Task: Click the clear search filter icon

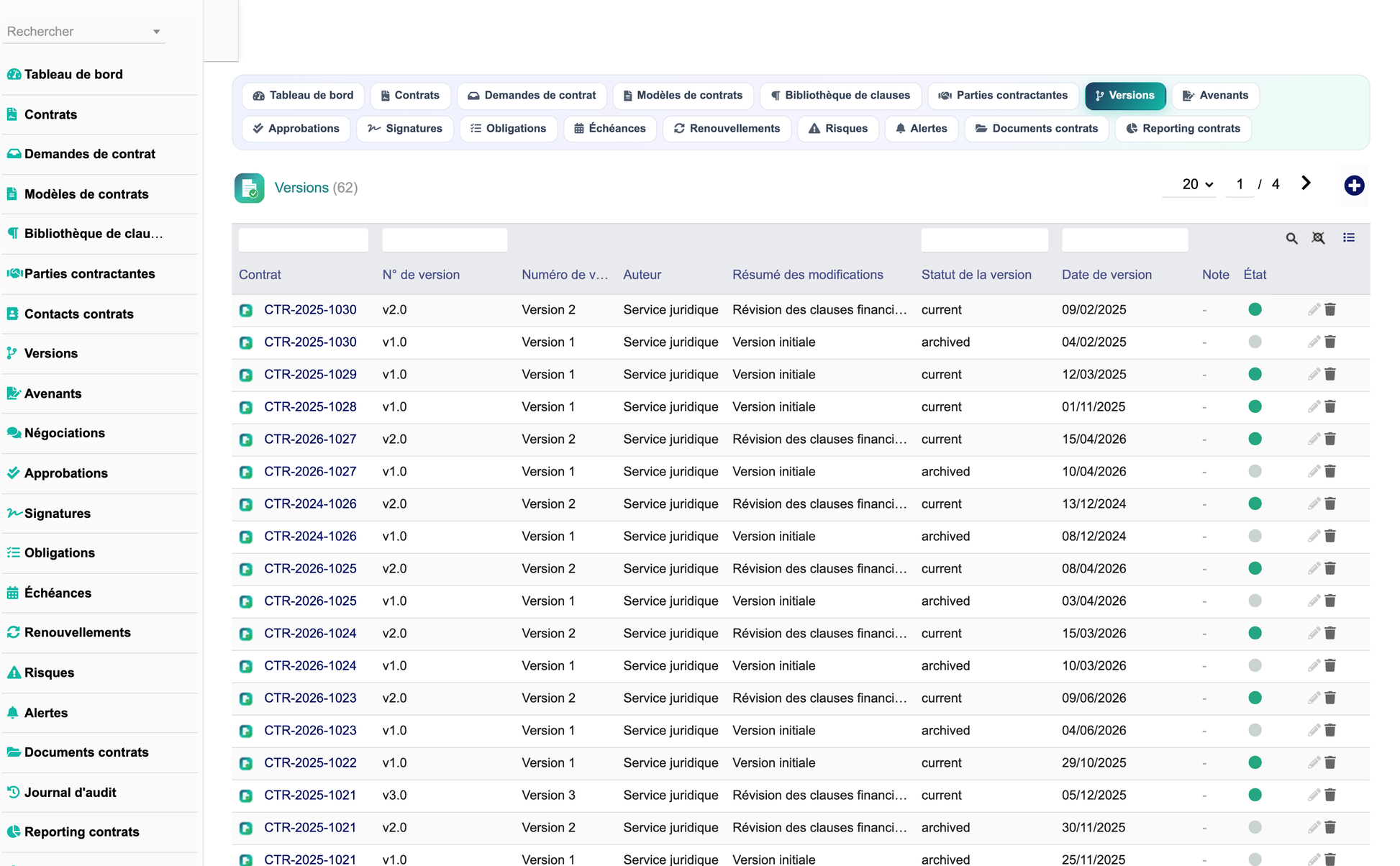Action: coord(1318,238)
